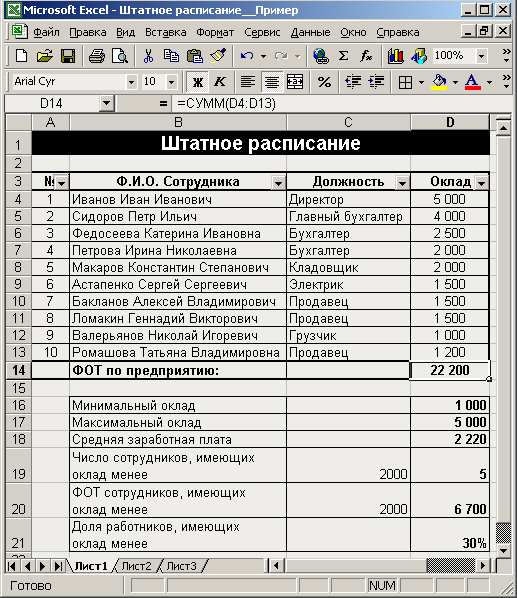
Task: Select the cell 'Средняя заработная плата'
Action: (x=178, y=439)
